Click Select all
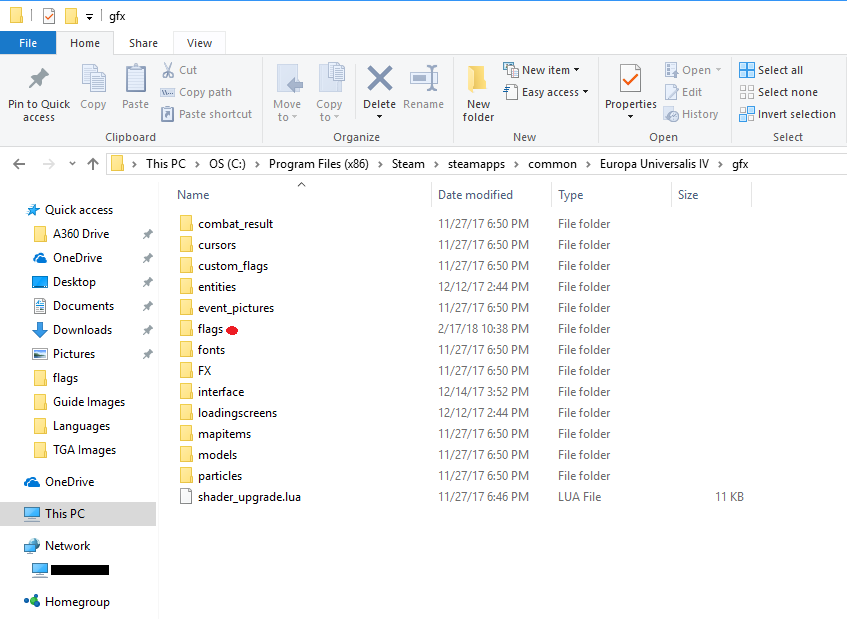 coord(771,70)
